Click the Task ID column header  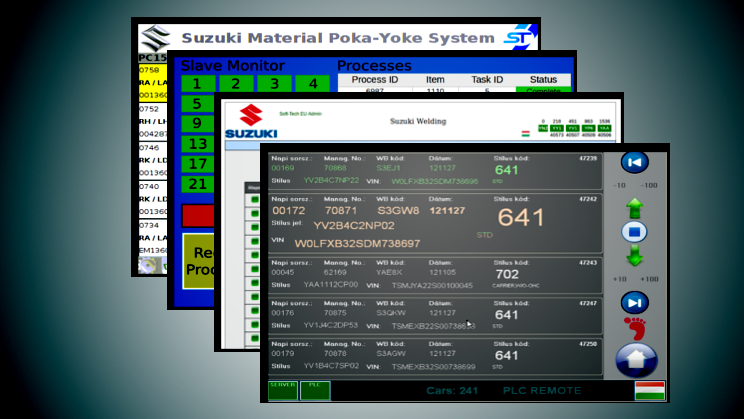(x=487, y=80)
